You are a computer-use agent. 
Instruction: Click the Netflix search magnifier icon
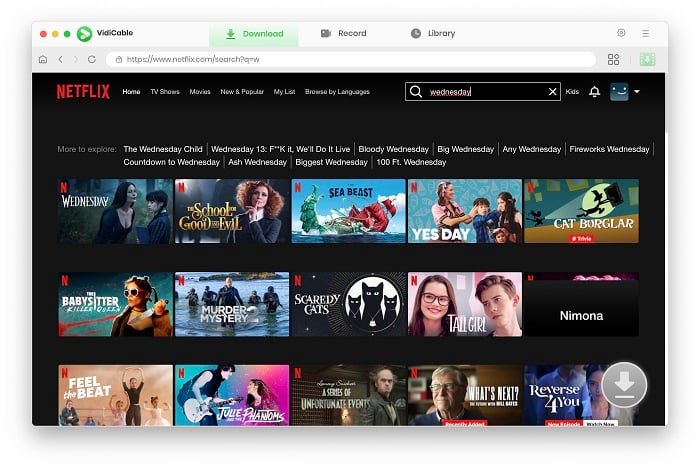click(x=416, y=92)
